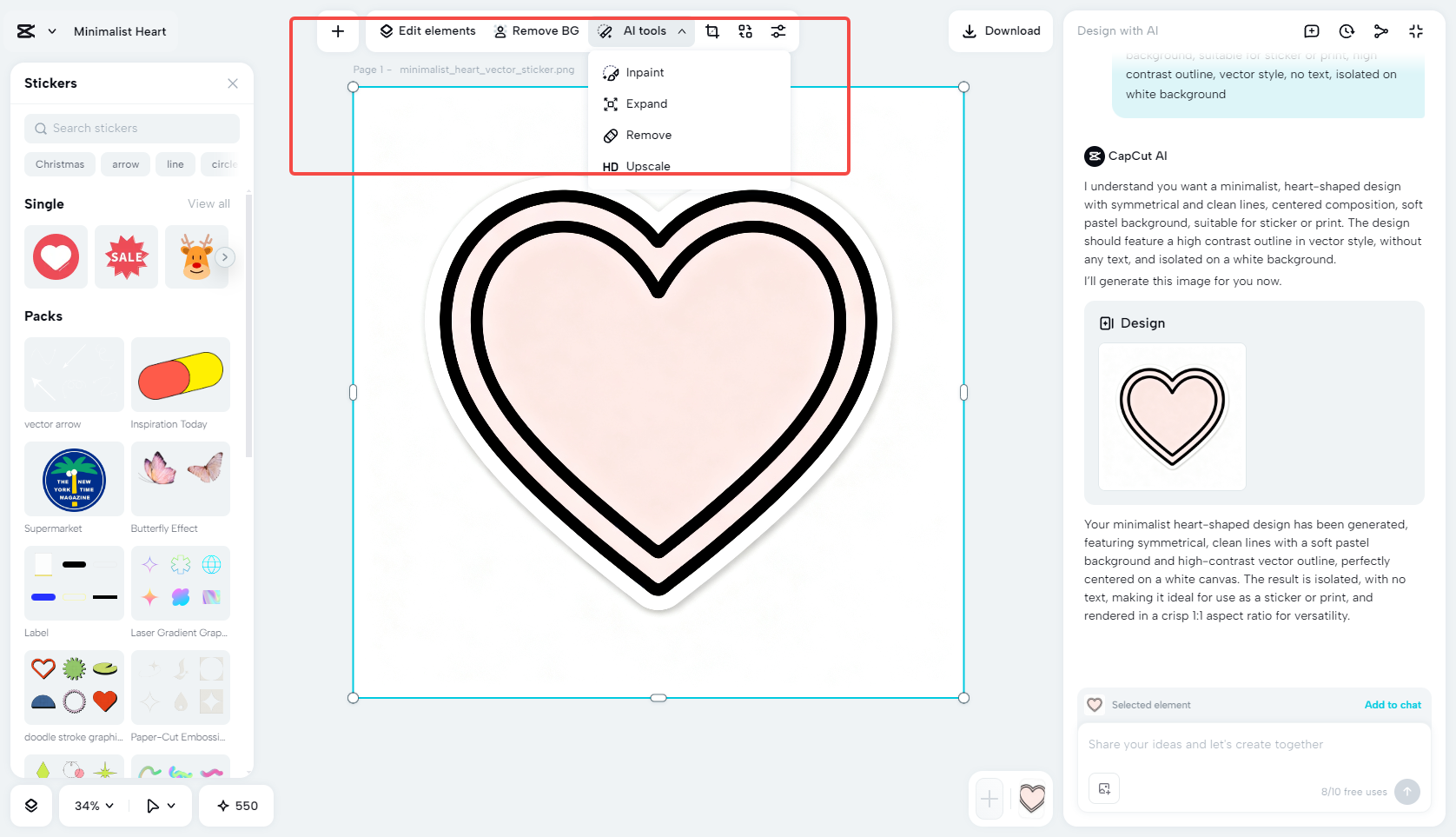Select the red heart sticker thumbnail
This screenshot has height=837, width=1456.
pos(56,256)
